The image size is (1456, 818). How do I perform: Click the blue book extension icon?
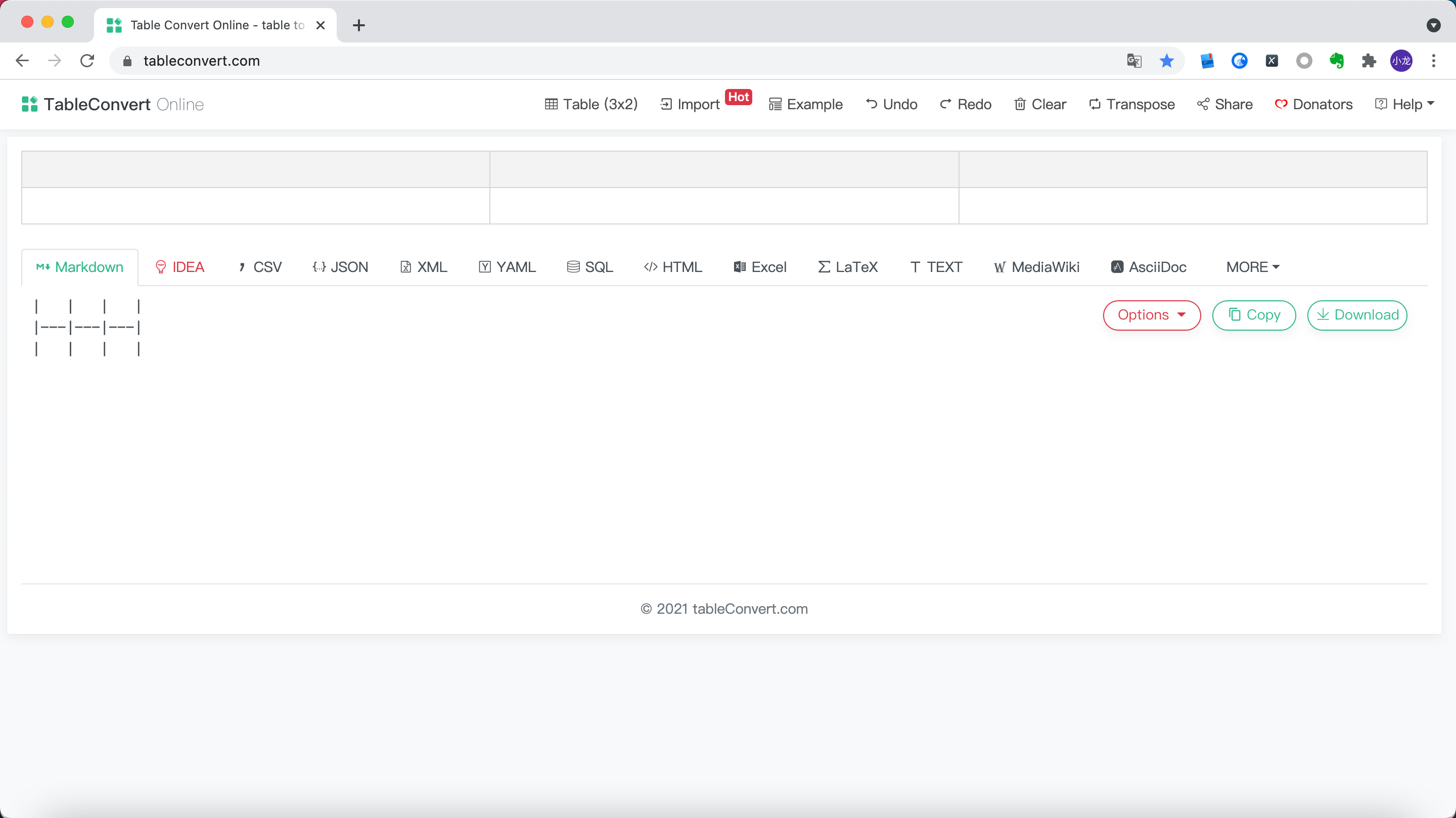pos(1207,61)
